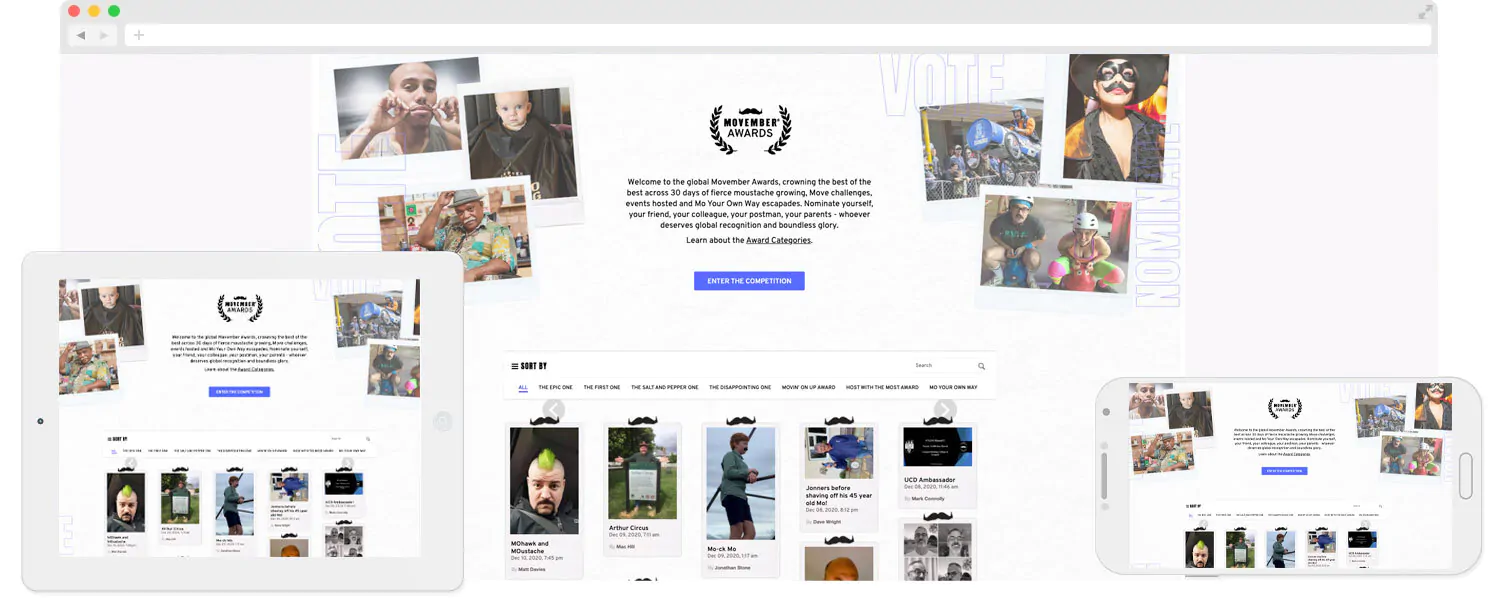Click into the Search input field
This screenshot has width=1500, height=612.
coord(940,366)
